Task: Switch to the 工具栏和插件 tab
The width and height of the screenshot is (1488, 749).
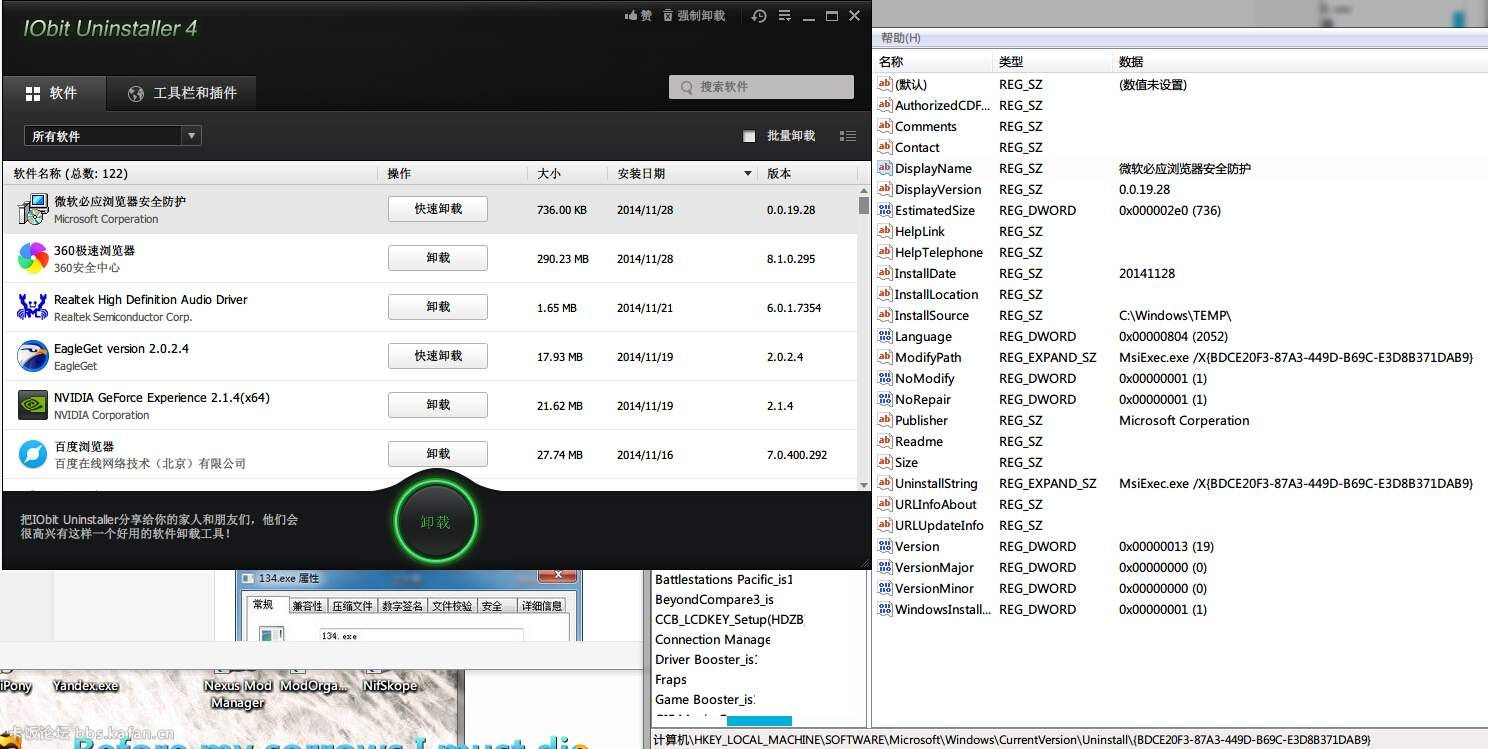Action: [x=182, y=93]
